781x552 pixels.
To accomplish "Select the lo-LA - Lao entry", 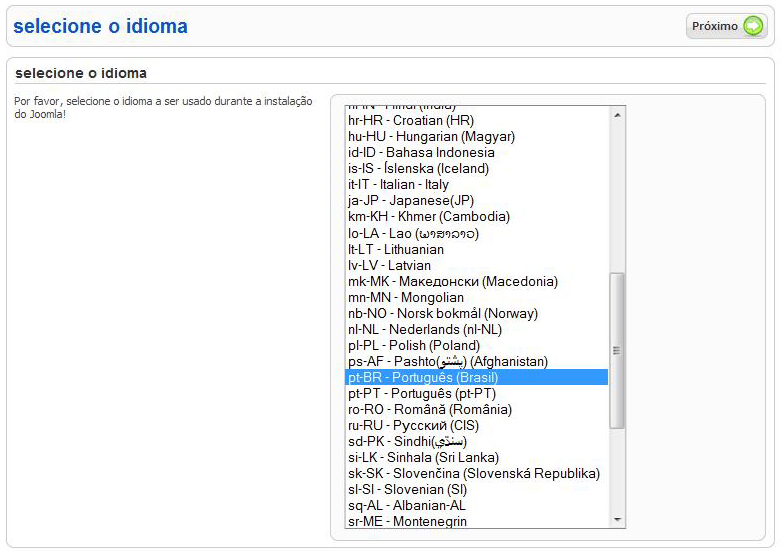I will coord(476,233).
